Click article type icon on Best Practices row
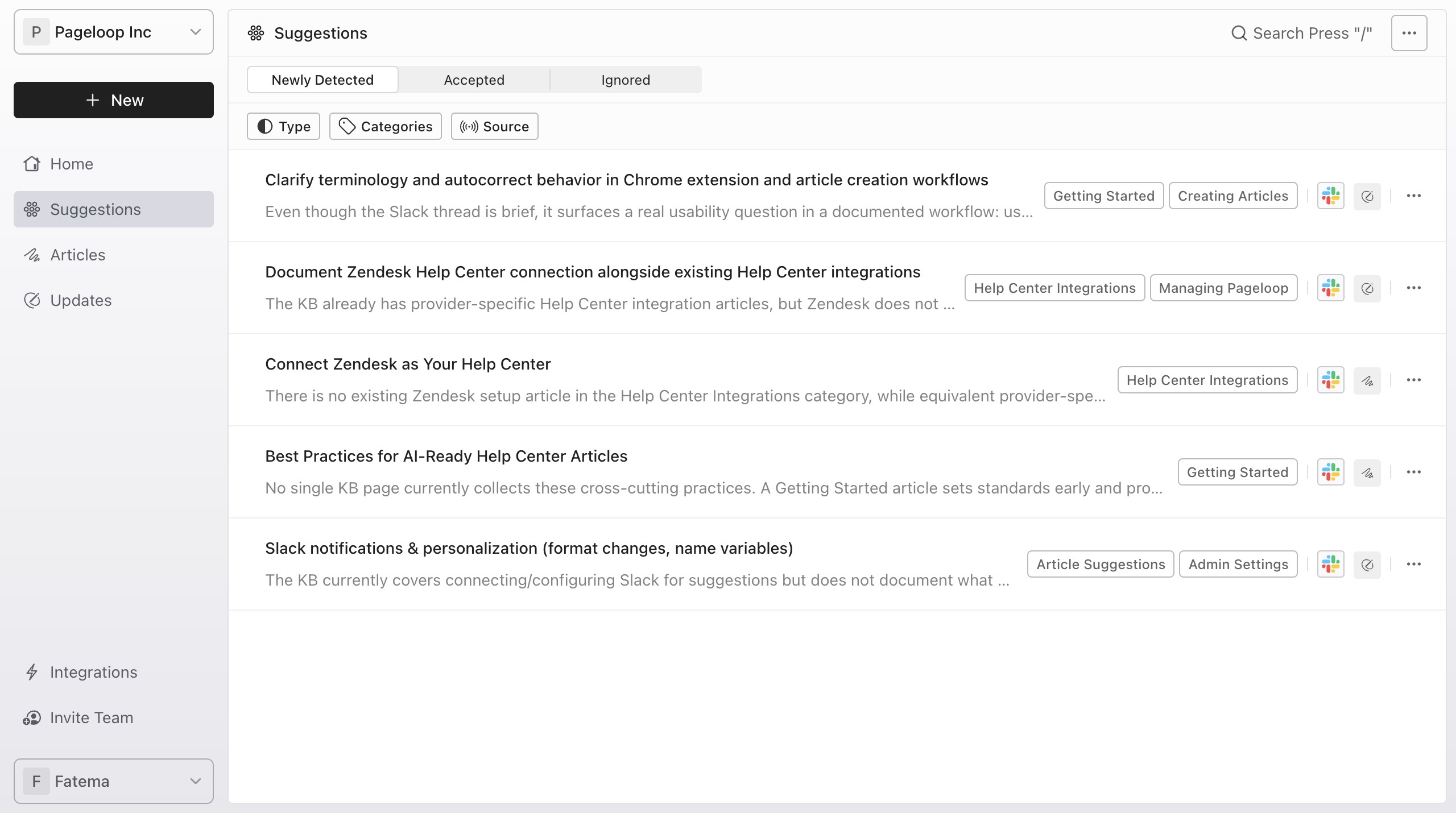The height and width of the screenshot is (813, 1456). click(1367, 472)
